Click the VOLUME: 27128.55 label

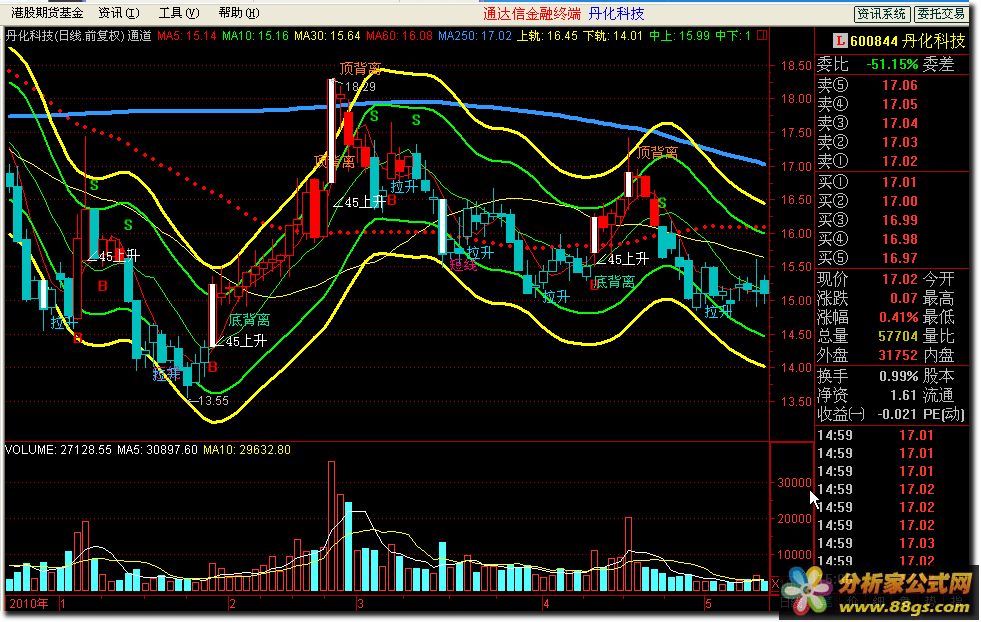58,449
